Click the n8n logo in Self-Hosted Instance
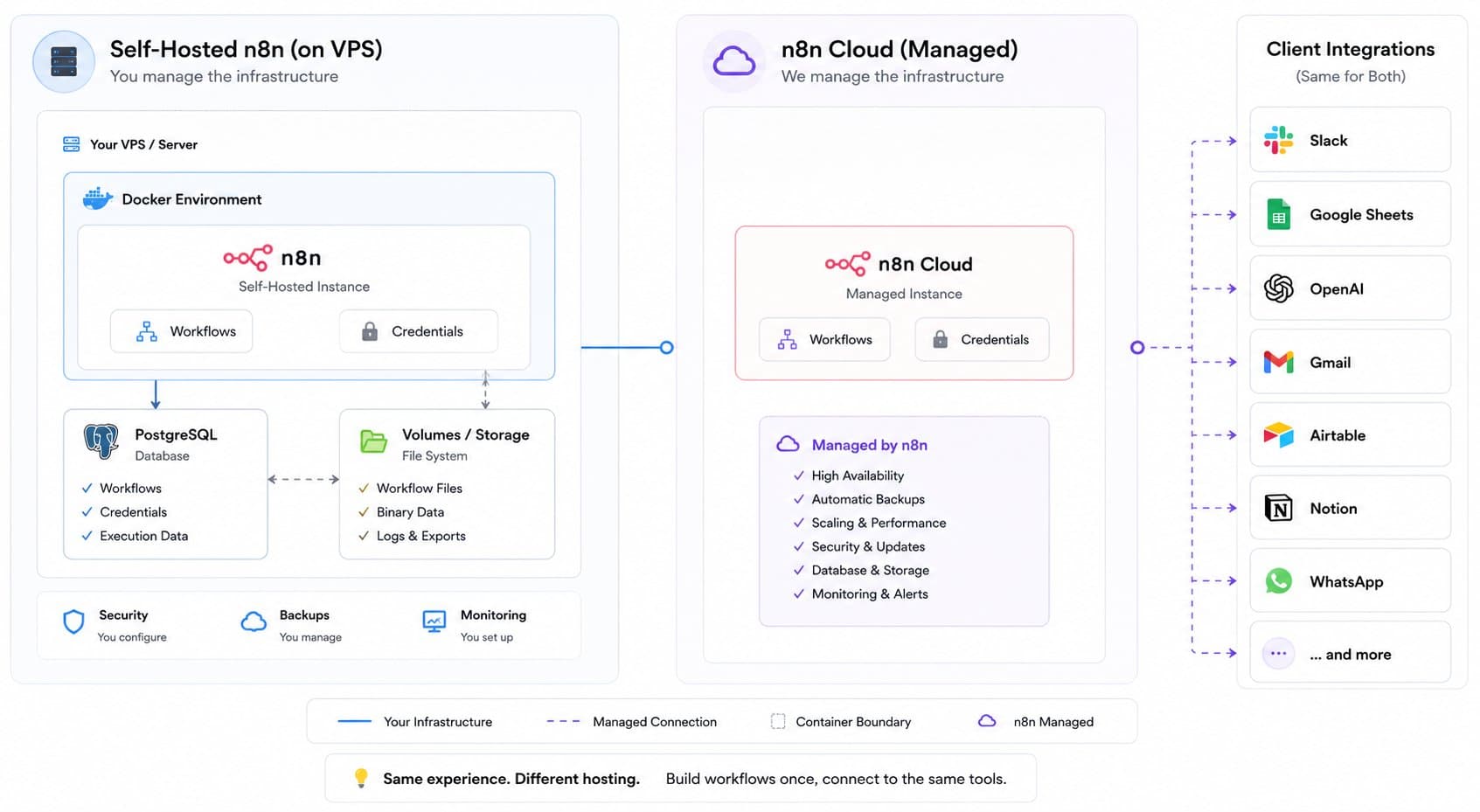 247,258
